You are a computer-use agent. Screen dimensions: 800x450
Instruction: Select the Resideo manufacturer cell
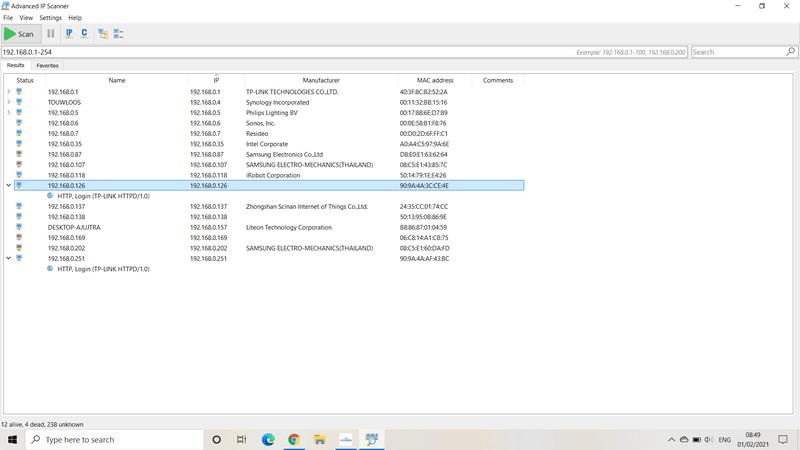click(x=257, y=133)
